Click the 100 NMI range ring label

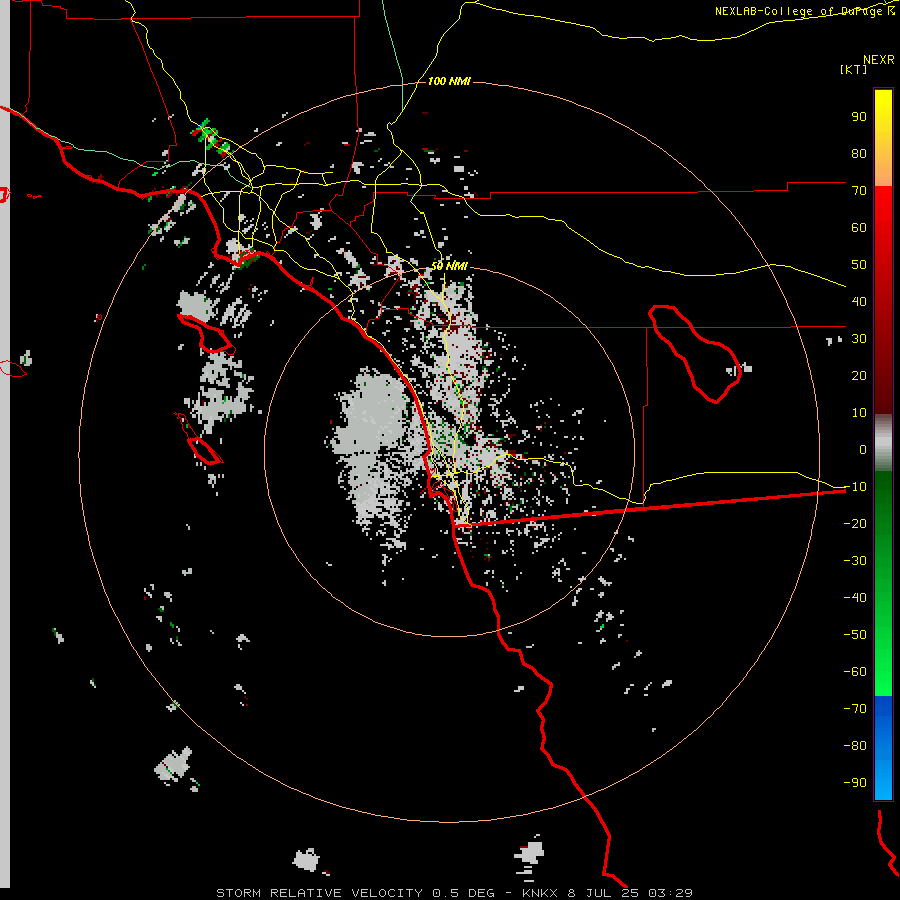tap(449, 82)
